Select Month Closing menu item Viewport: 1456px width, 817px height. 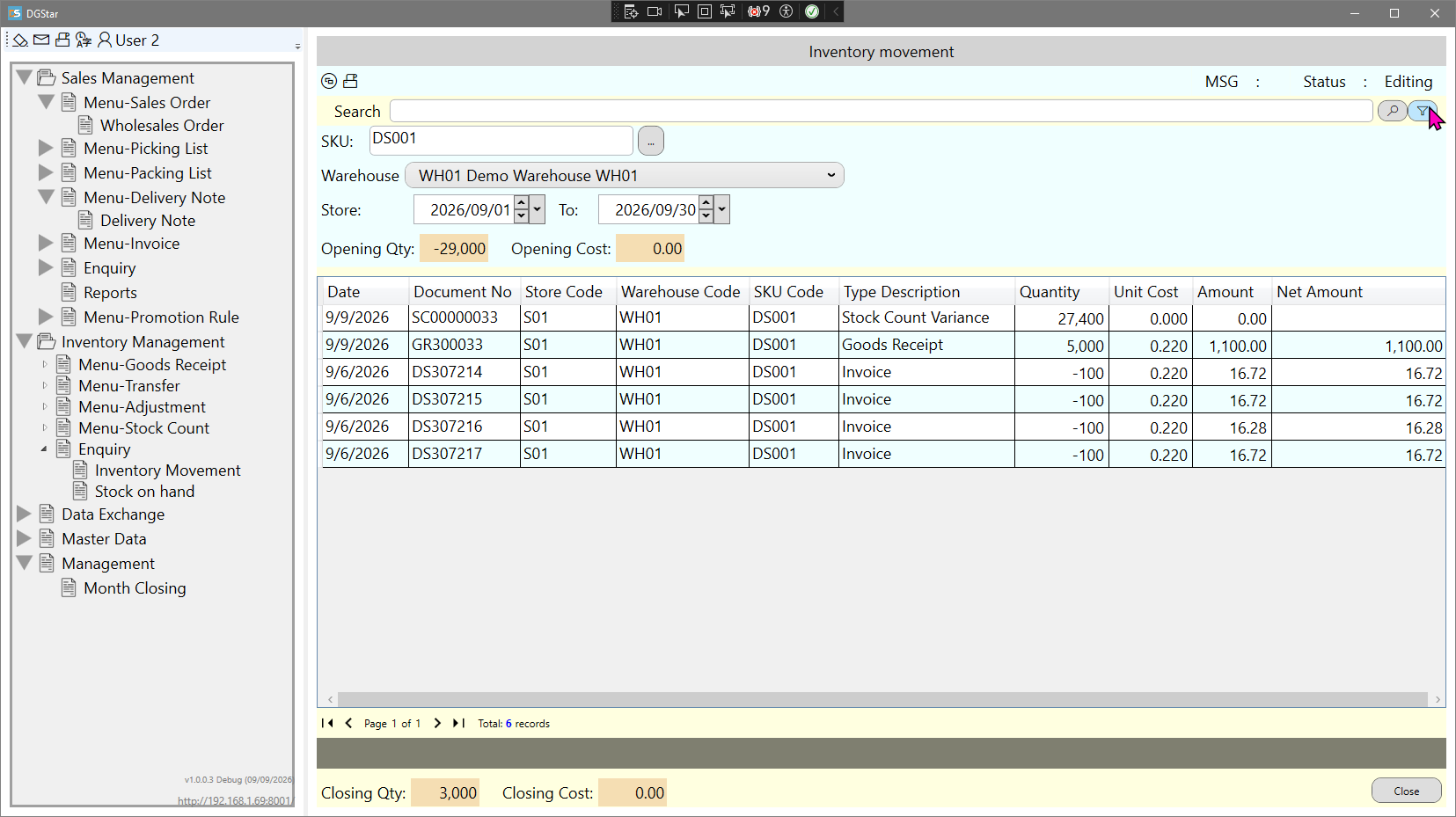tap(135, 588)
